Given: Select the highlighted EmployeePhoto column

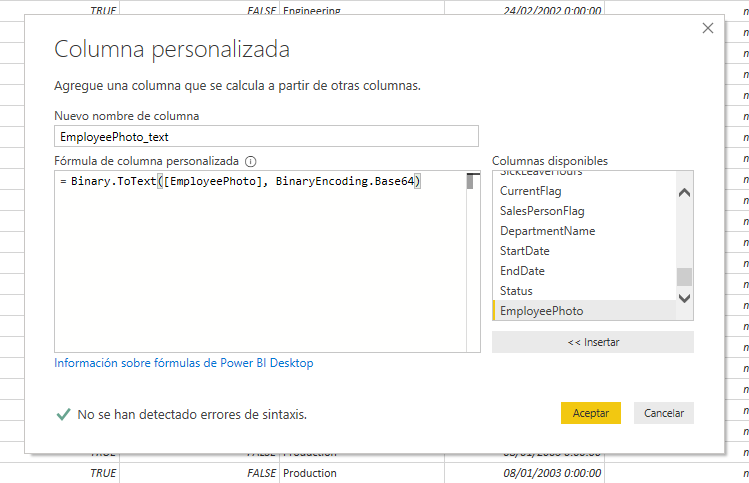Looking at the screenshot, I should (x=541, y=311).
